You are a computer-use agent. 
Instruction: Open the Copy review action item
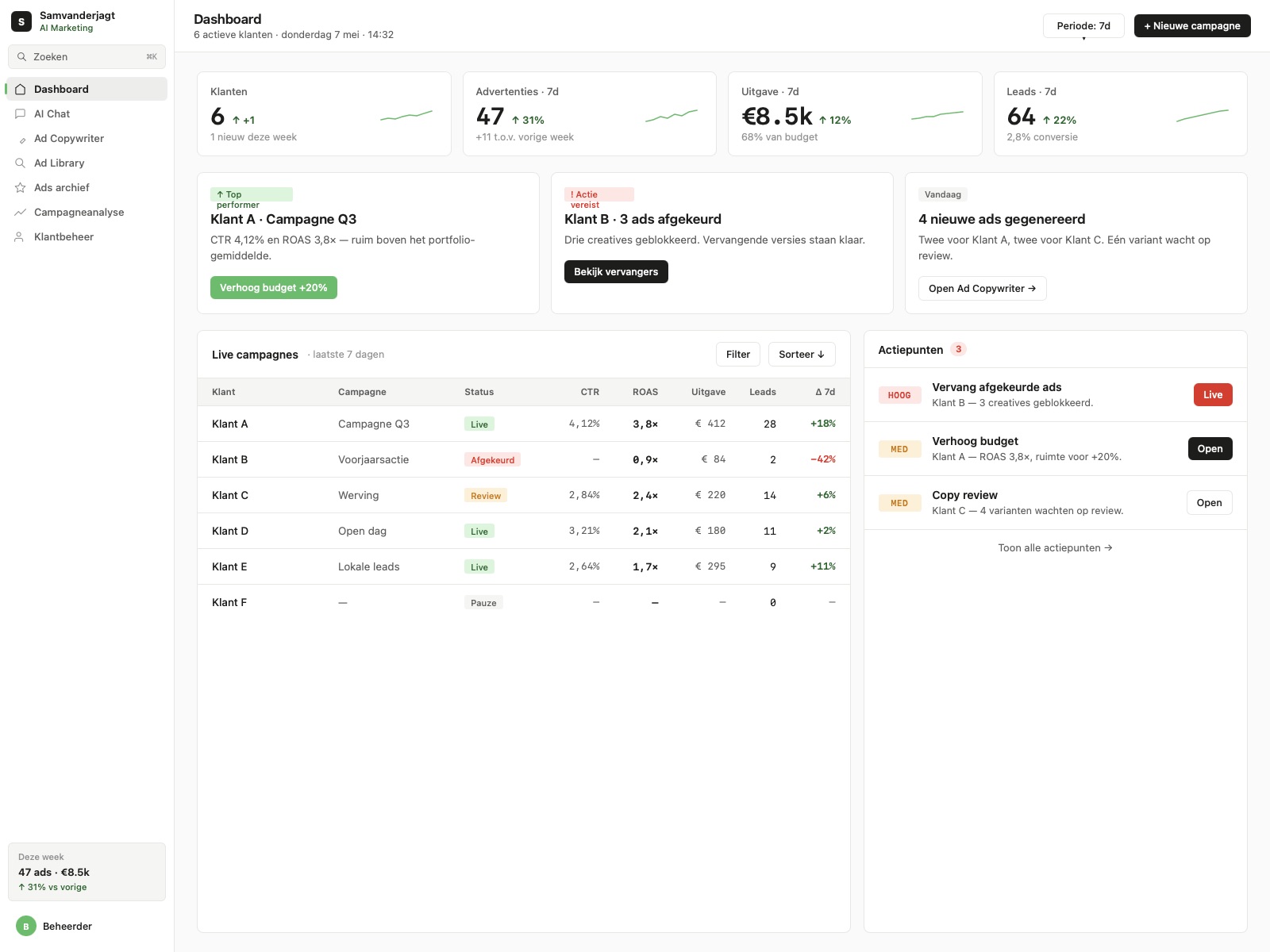coord(1209,502)
